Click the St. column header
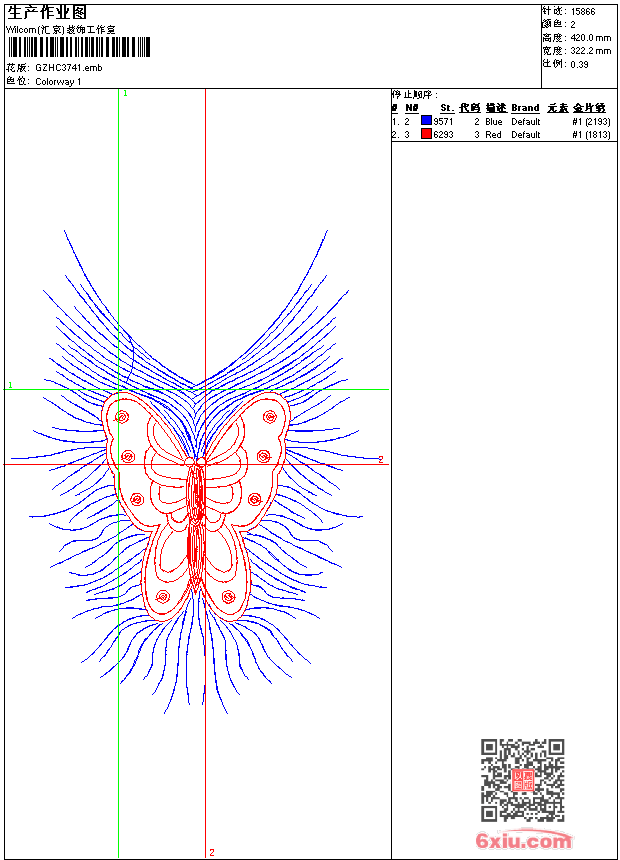620x860 pixels. pos(447,108)
